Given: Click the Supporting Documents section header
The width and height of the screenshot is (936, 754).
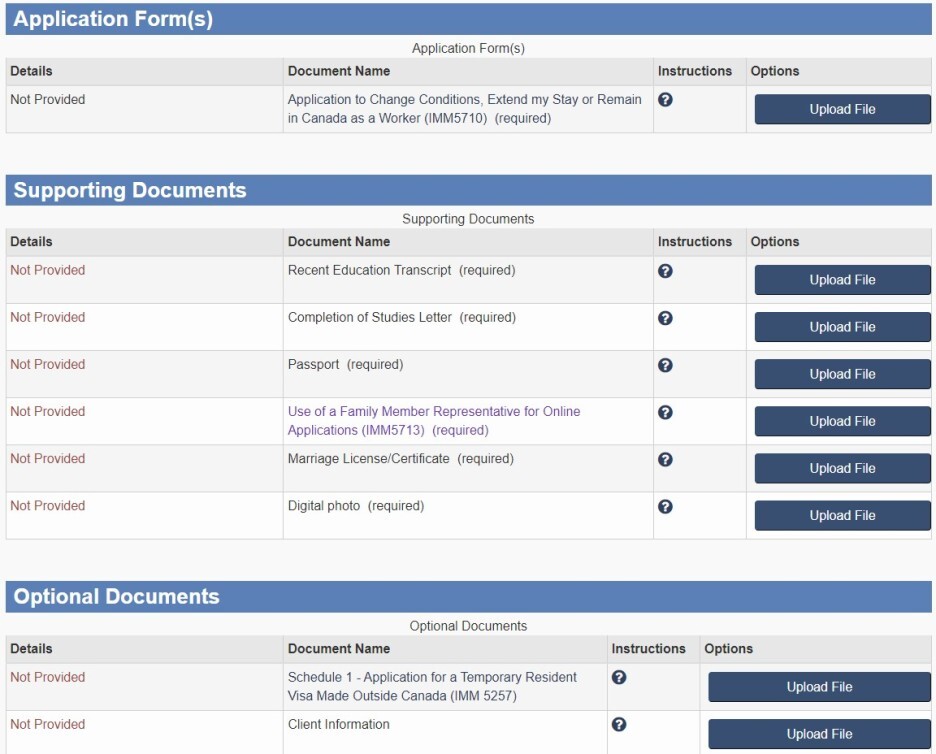Looking at the screenshot, I should click(469, 190).
